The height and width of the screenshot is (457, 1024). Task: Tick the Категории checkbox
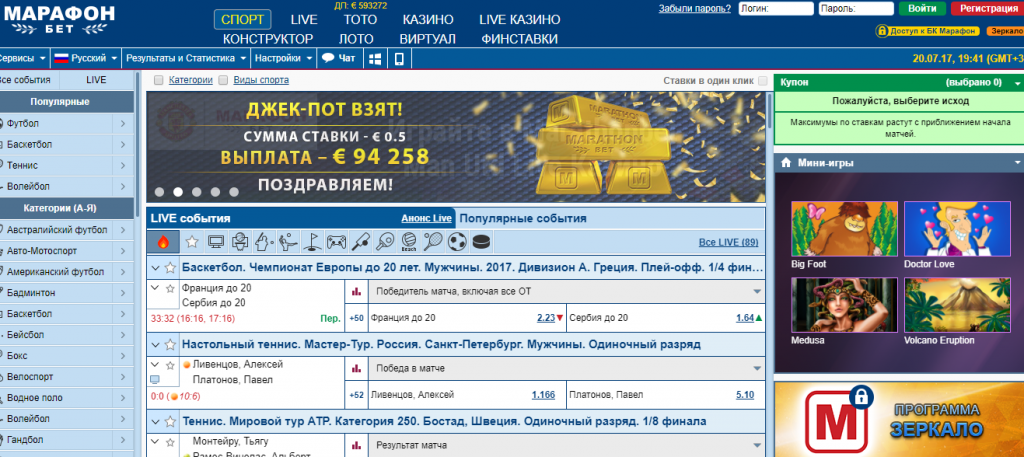[158, 80]
